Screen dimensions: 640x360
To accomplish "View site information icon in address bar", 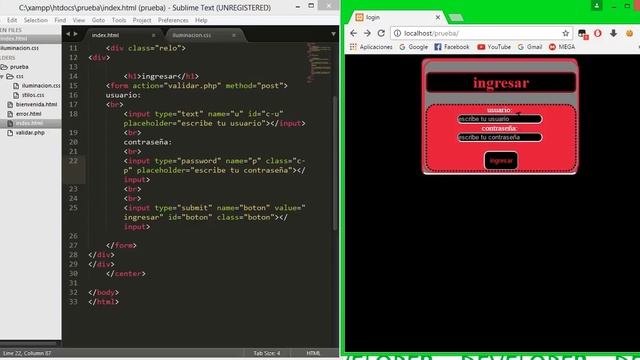I will [397, 33].
